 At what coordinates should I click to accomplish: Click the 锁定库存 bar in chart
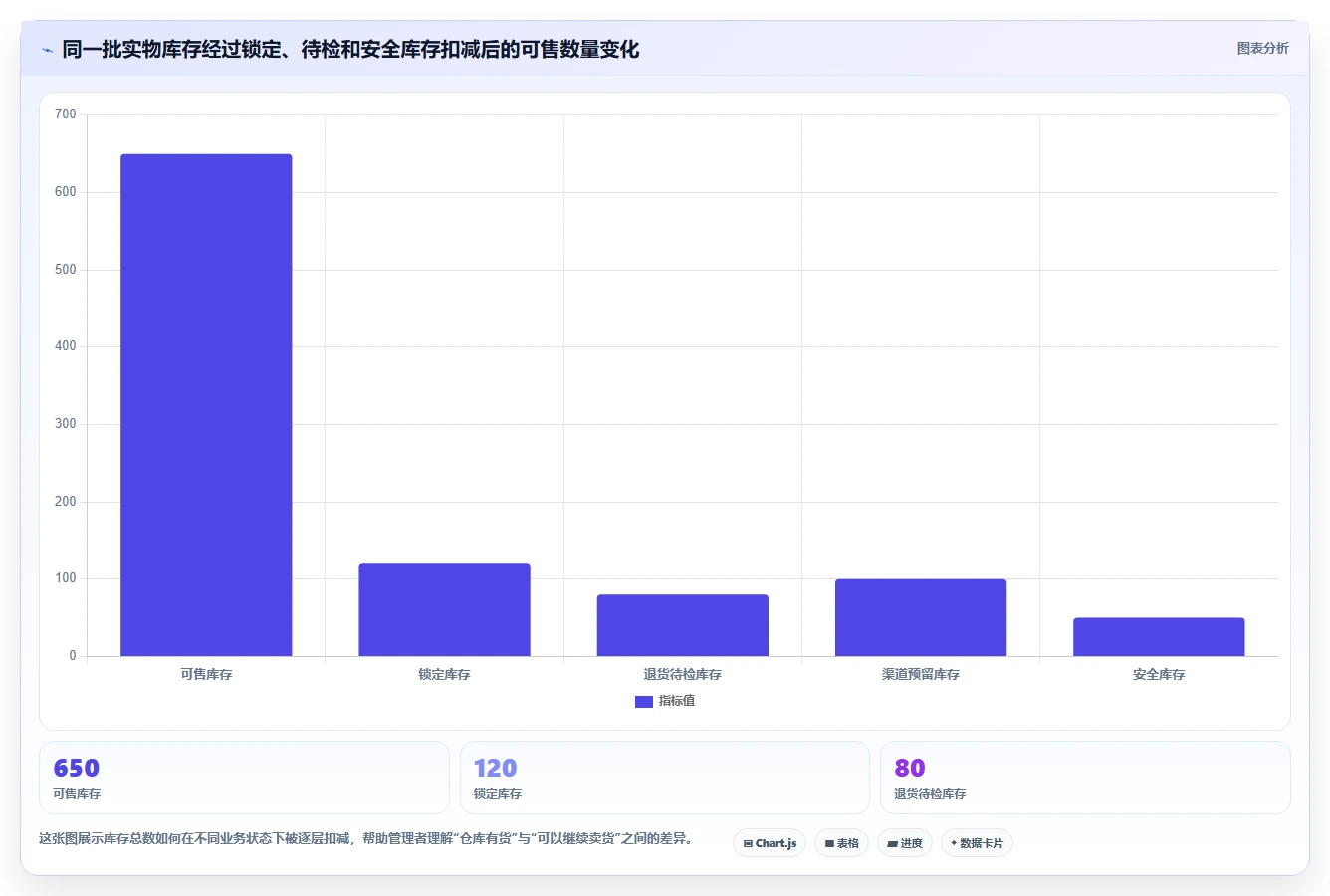444,610
